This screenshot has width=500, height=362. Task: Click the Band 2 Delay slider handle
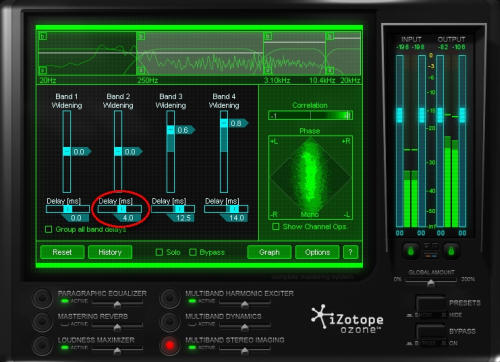[x=122, y=209]
